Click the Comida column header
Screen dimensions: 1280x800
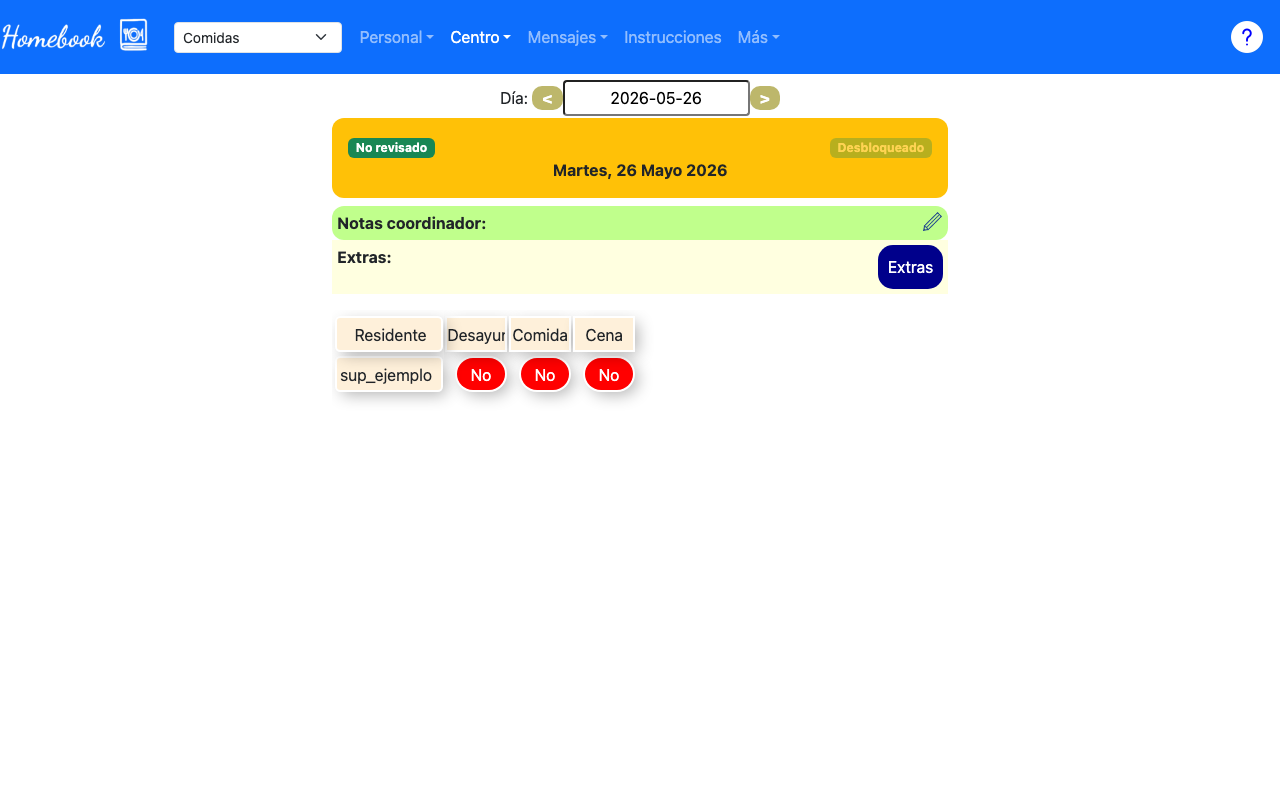pyautogui.click(x=540, y=335)
